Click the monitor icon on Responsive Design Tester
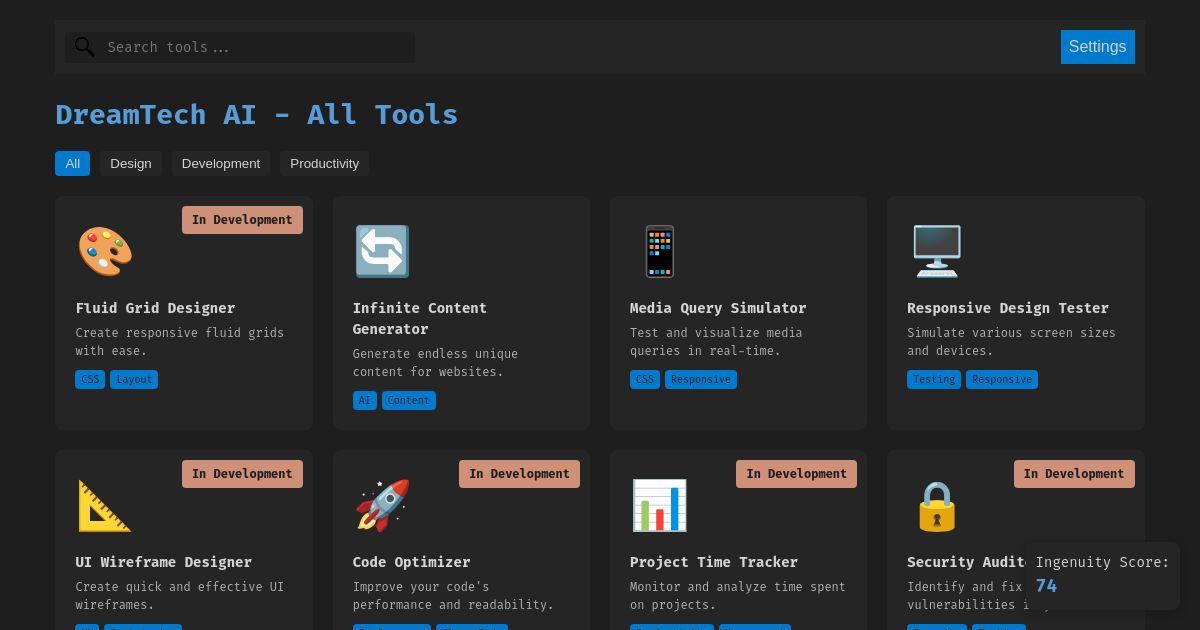 coord(937,251)
